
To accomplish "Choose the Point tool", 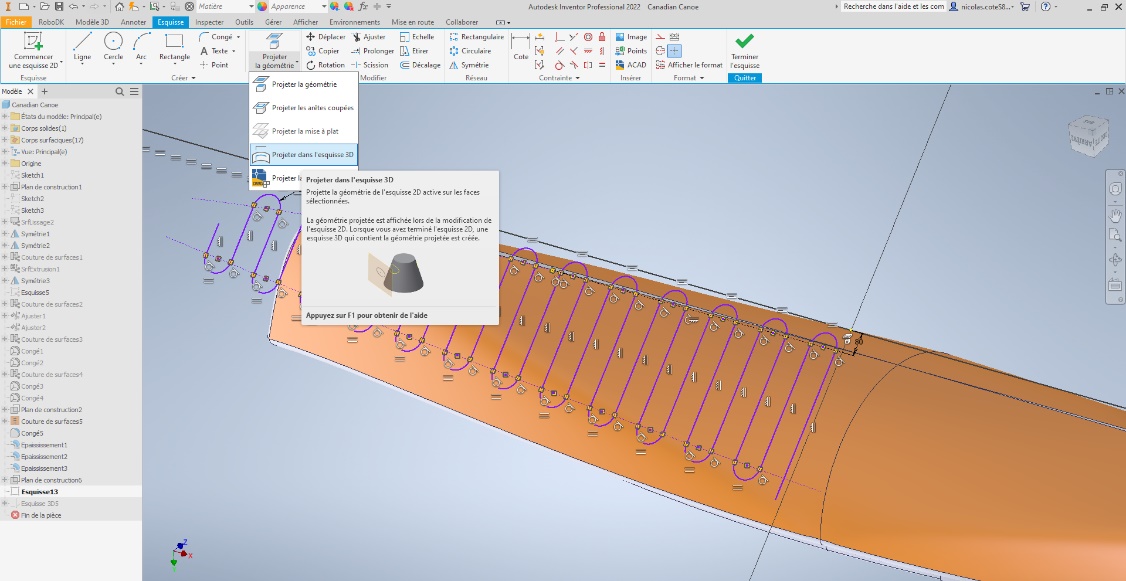I will (x=214, y=65).
